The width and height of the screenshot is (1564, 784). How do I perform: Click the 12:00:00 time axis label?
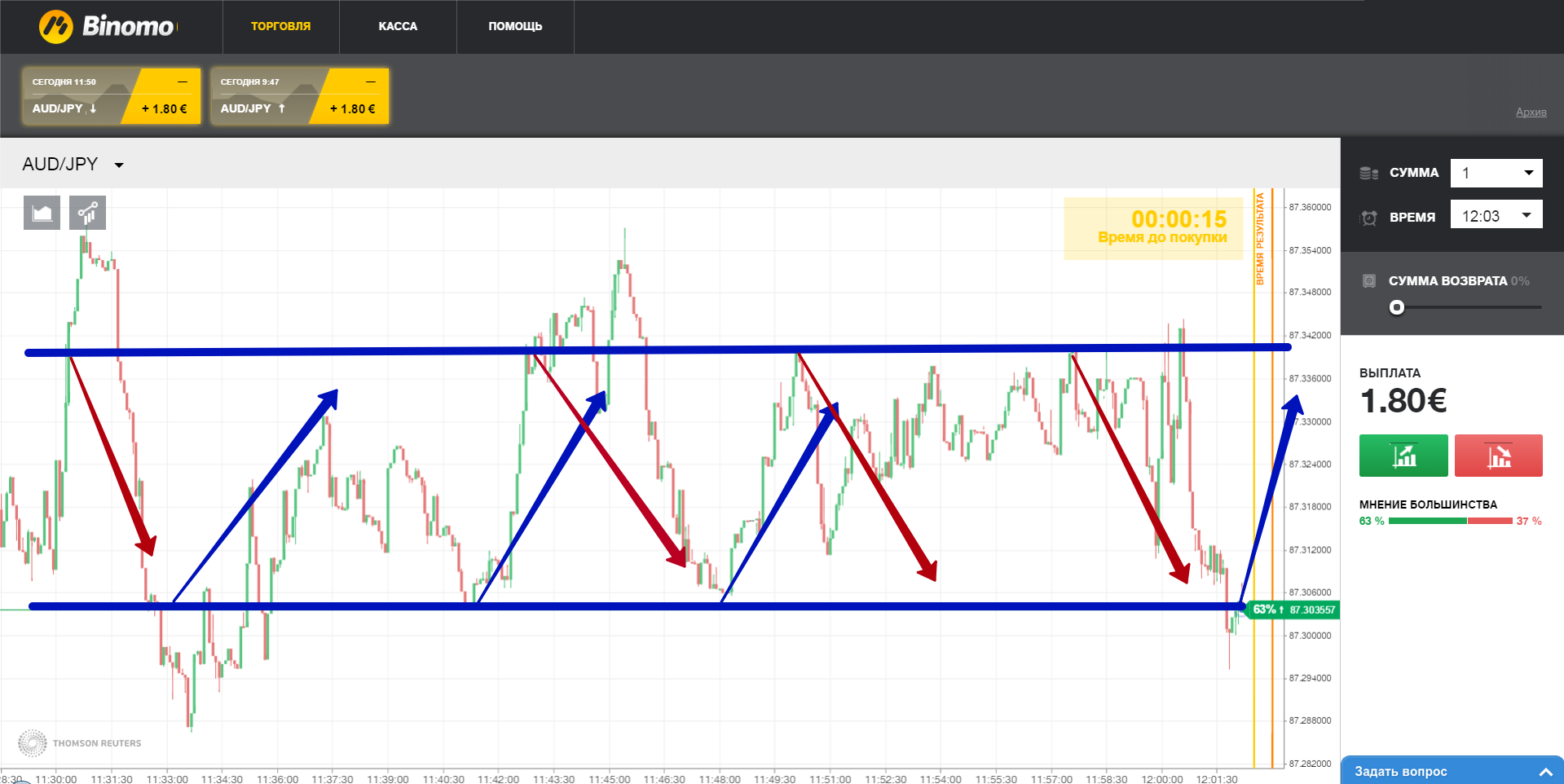tap(1161, 779)
